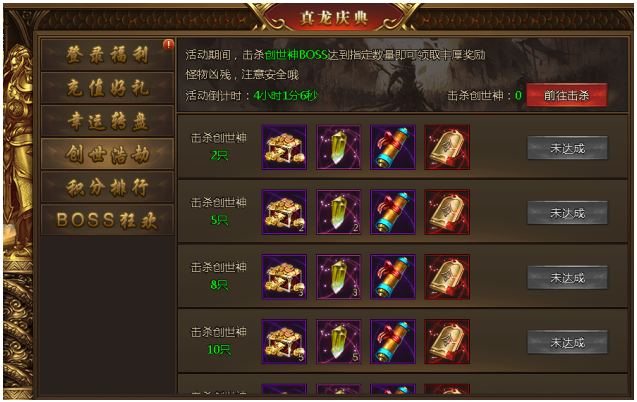Screen dimensions: 637x402
Task: Click the partially visible reward row at the bottom
Action: (x=402, y=385)
